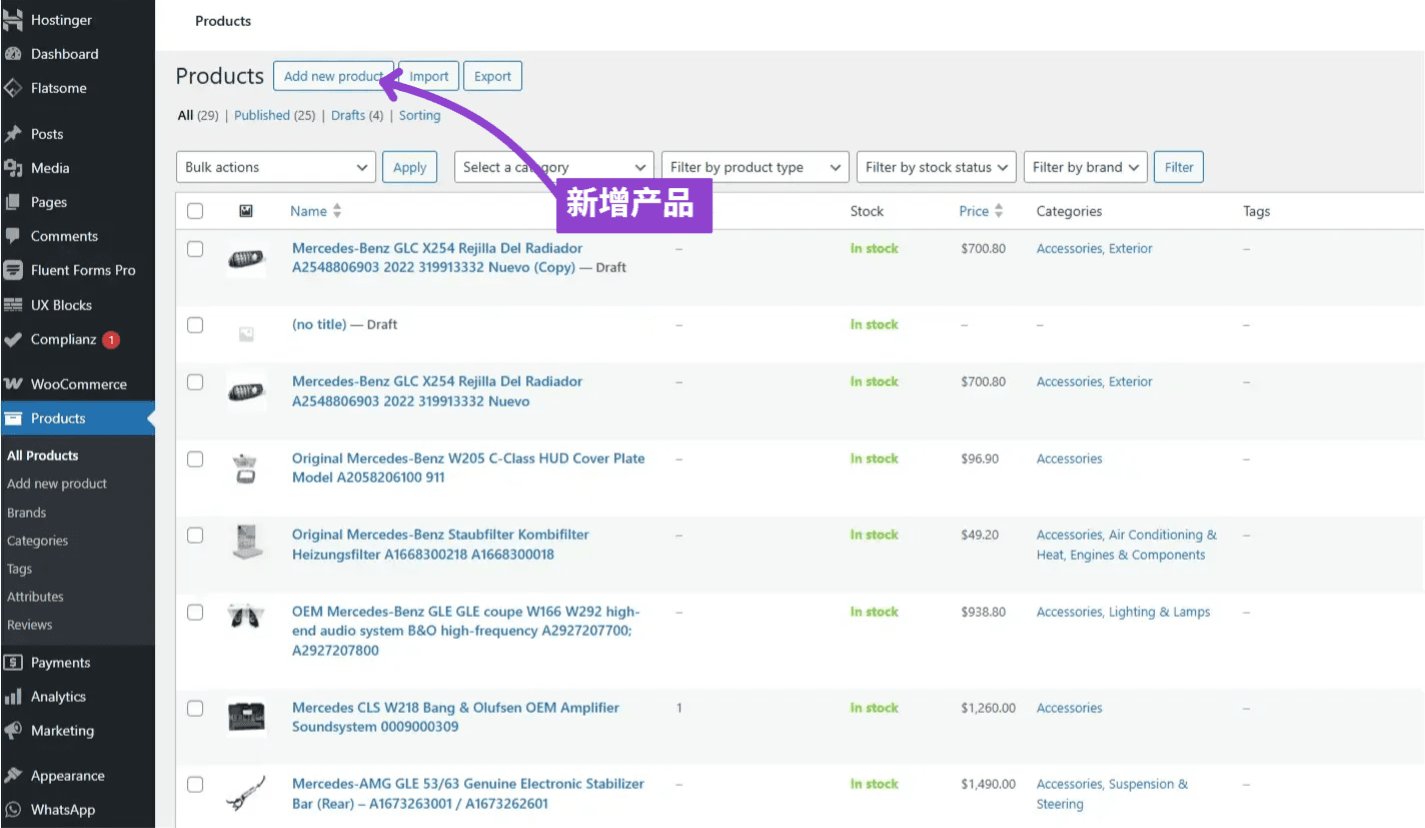Click the Appearance paintbrush icon
Viewport: 1425px width, 828px height.
(13, 776)
